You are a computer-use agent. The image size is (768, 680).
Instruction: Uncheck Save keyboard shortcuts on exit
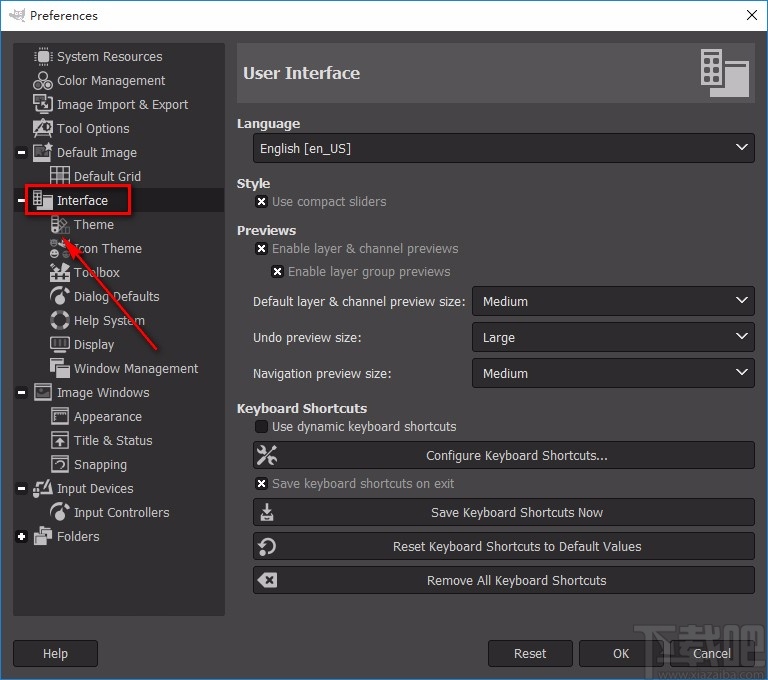pyautogui.click(x=261, y=484)
